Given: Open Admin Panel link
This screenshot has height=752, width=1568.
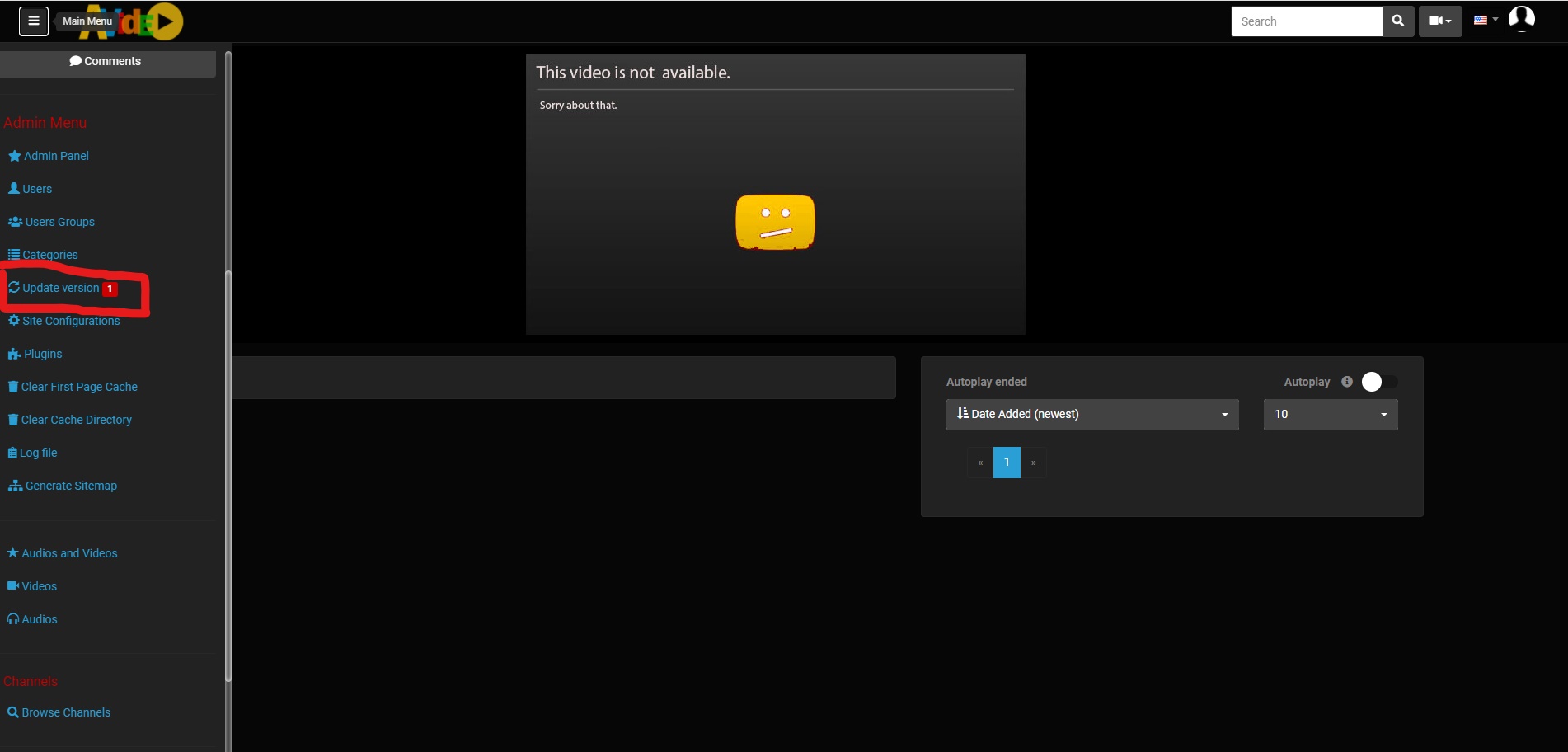Looking at the screenshot, I should 49,156.
